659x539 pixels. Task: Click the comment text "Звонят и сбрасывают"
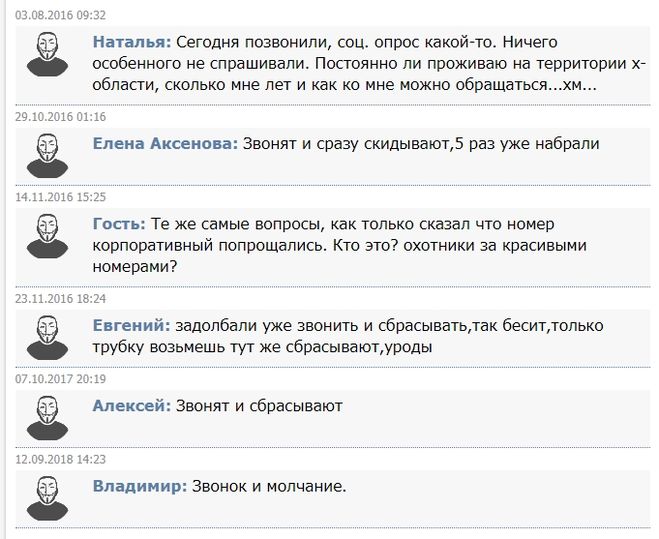tap(259, 406)
